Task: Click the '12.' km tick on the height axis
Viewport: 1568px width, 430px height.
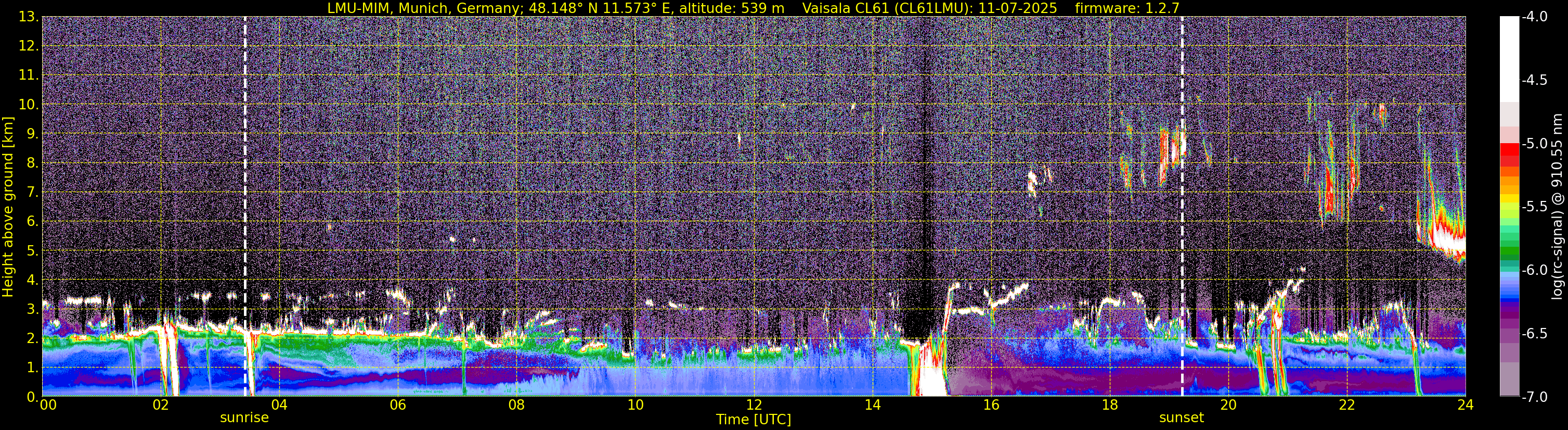Action: click(x=28, y=46)
